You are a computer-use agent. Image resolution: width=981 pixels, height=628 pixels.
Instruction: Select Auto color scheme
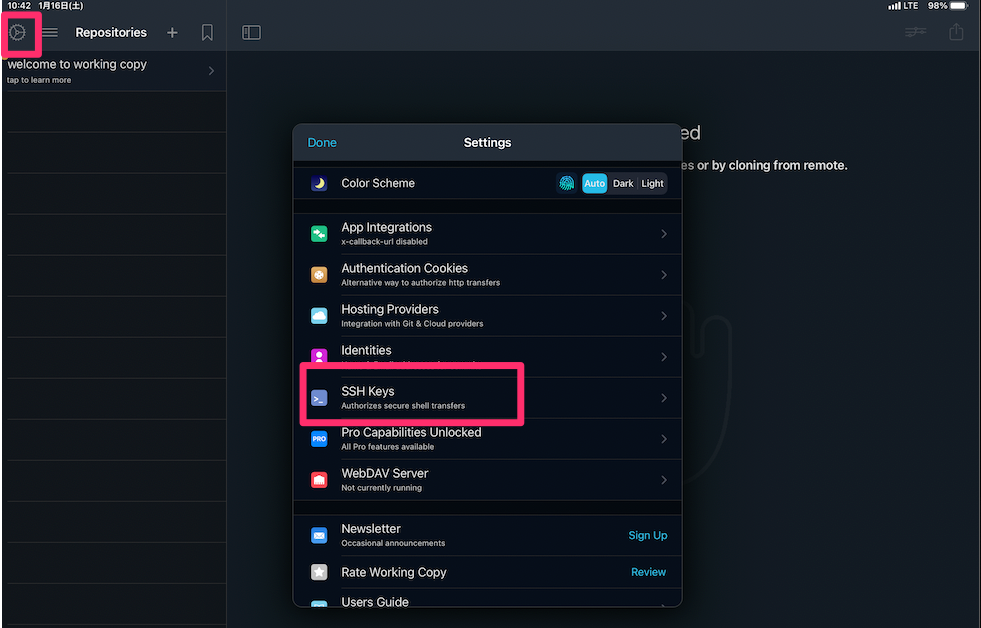(x=594, y=183)
